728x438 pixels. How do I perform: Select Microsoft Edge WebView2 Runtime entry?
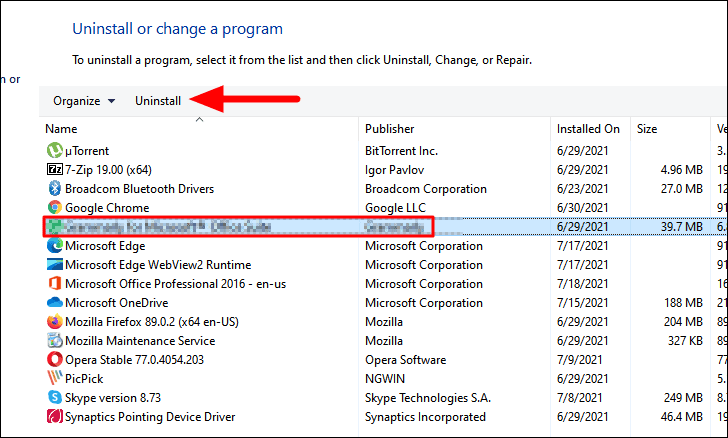click(x=158, y=265)
